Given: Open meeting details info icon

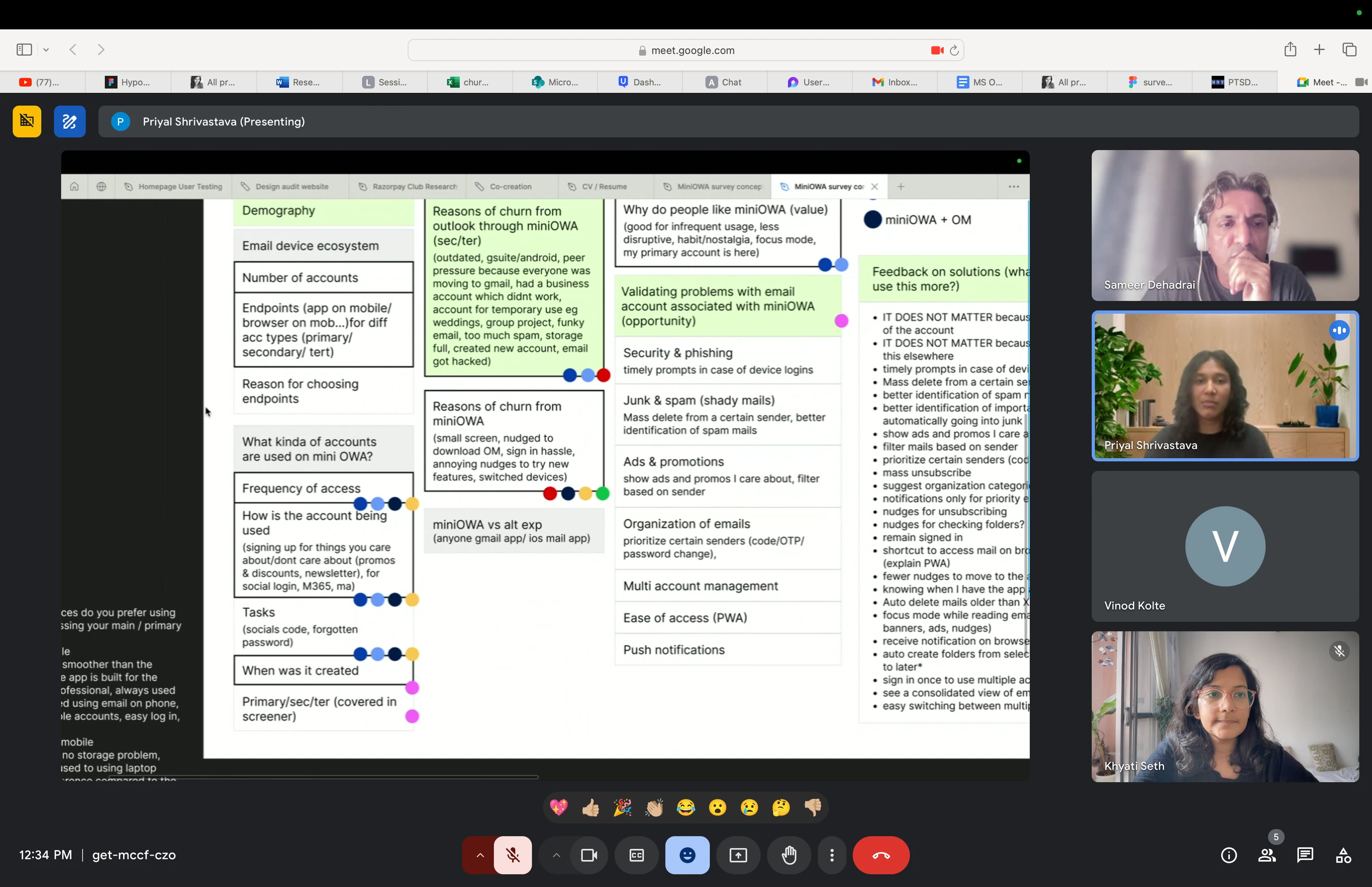Looking at the screenshot, I should click(1229, 856).
